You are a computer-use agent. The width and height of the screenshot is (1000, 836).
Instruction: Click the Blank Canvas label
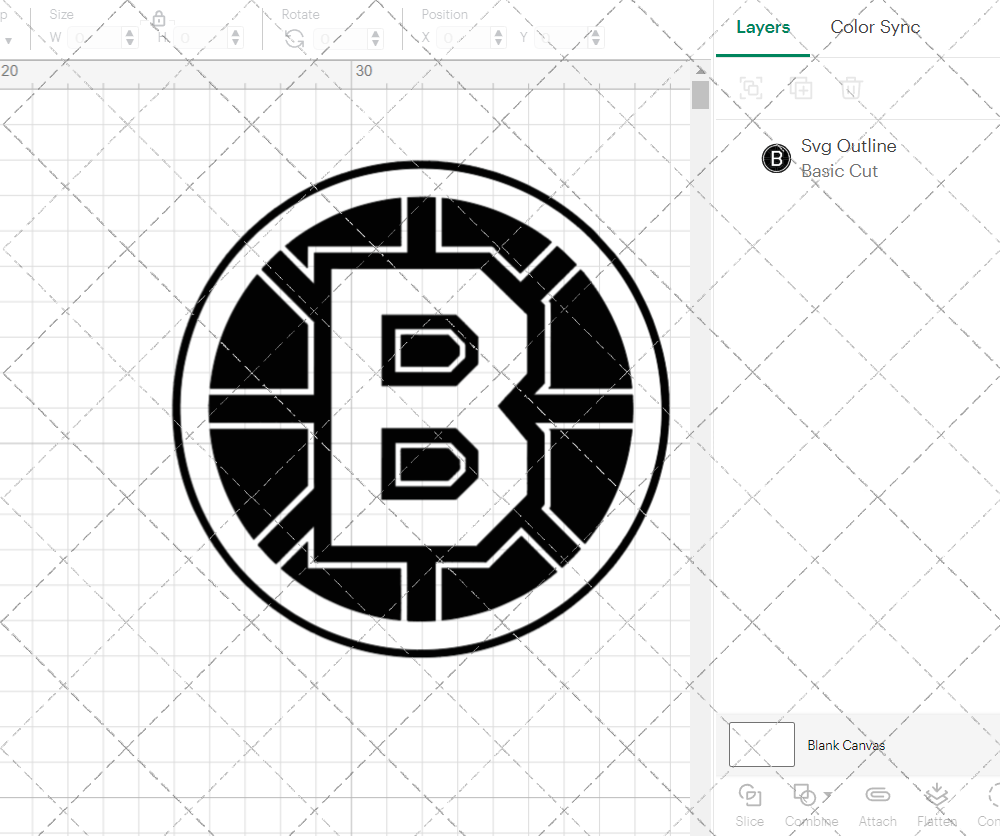846,745
